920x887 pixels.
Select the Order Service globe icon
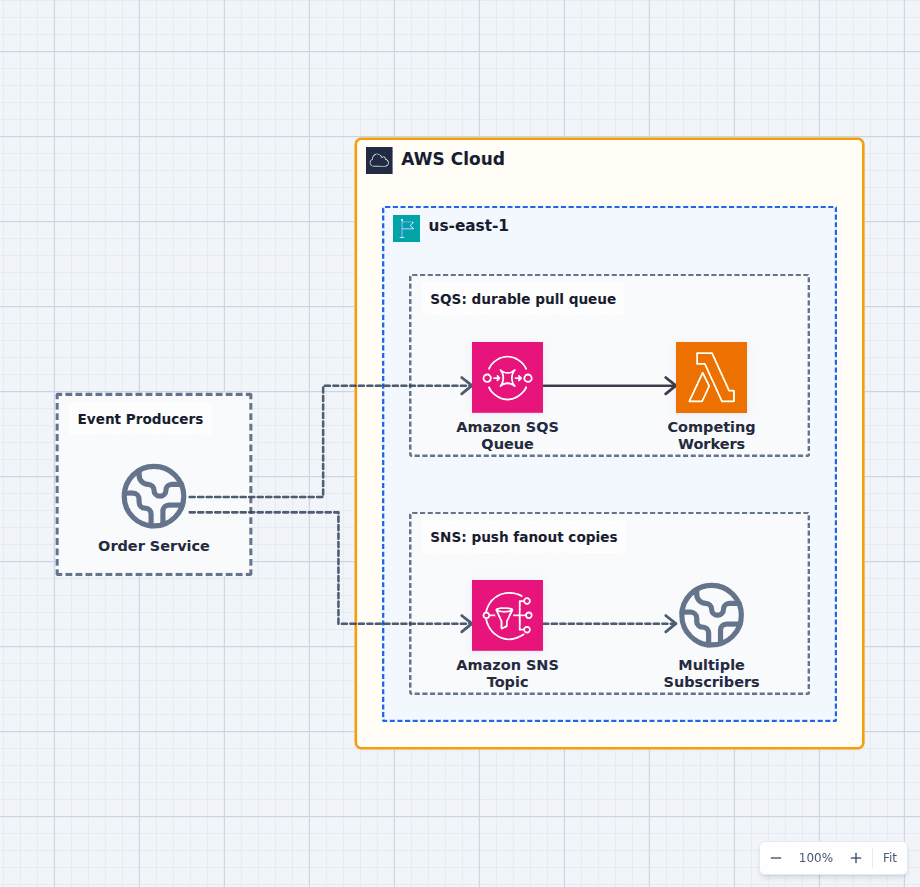(154, 496)
